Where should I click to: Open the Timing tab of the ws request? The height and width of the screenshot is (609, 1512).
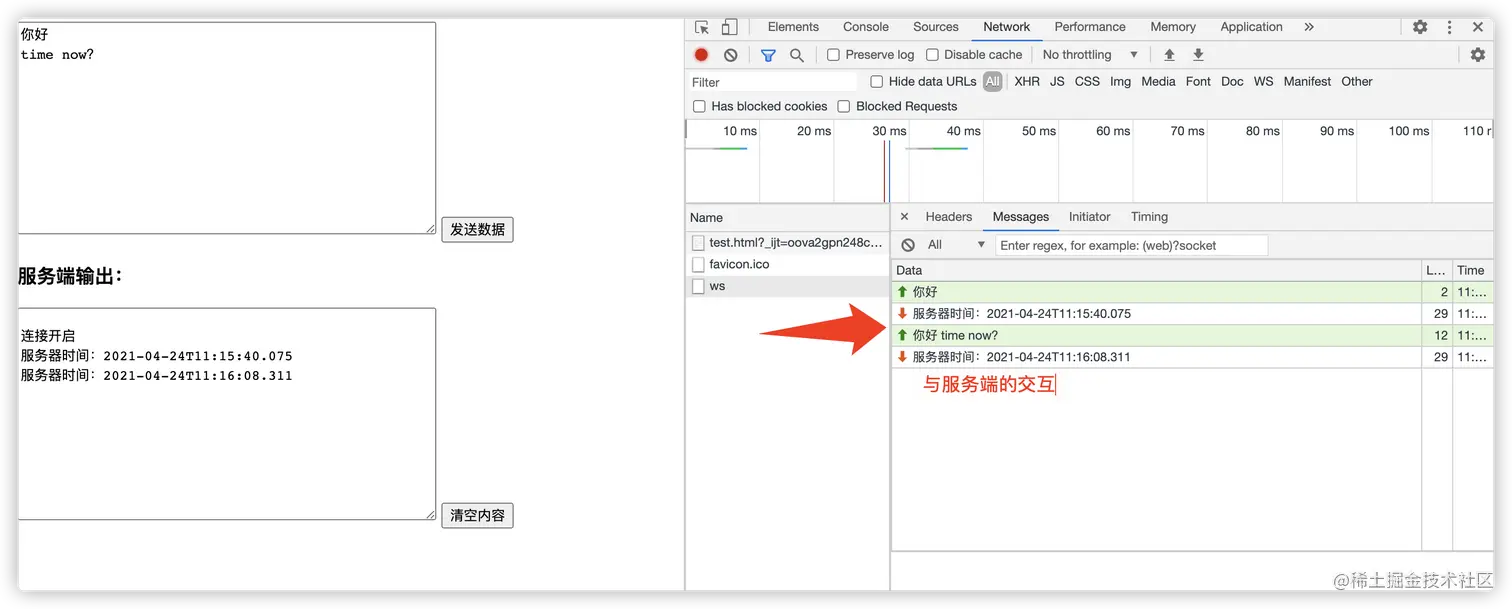click(1150, 217)
